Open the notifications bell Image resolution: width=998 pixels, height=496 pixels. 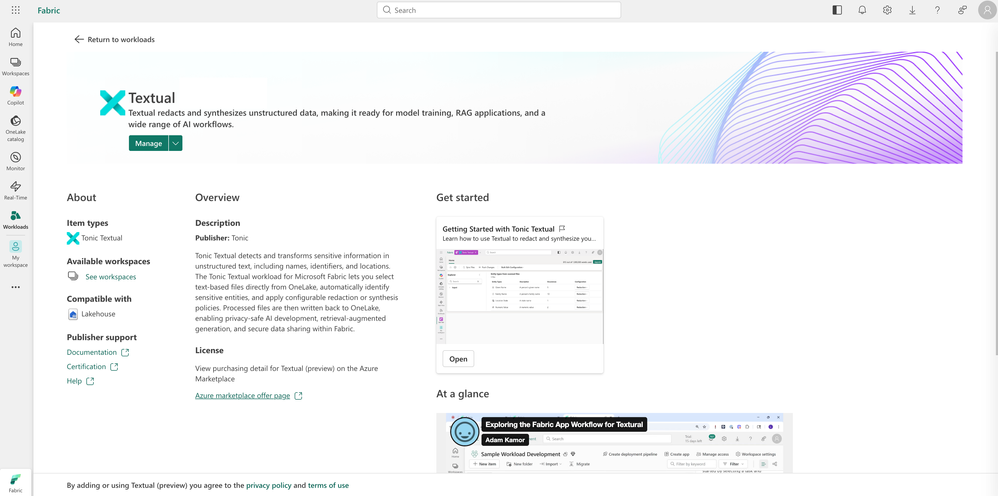coord(862,10)
